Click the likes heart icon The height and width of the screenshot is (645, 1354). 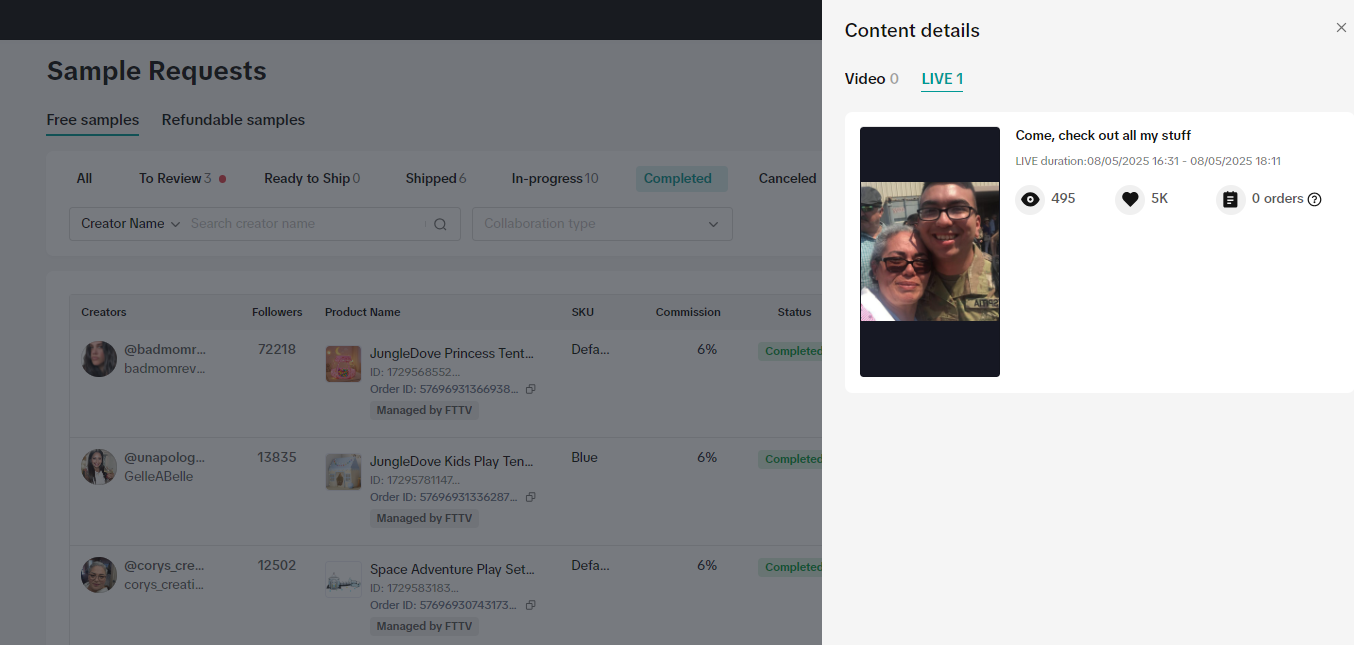[1130, 200]
